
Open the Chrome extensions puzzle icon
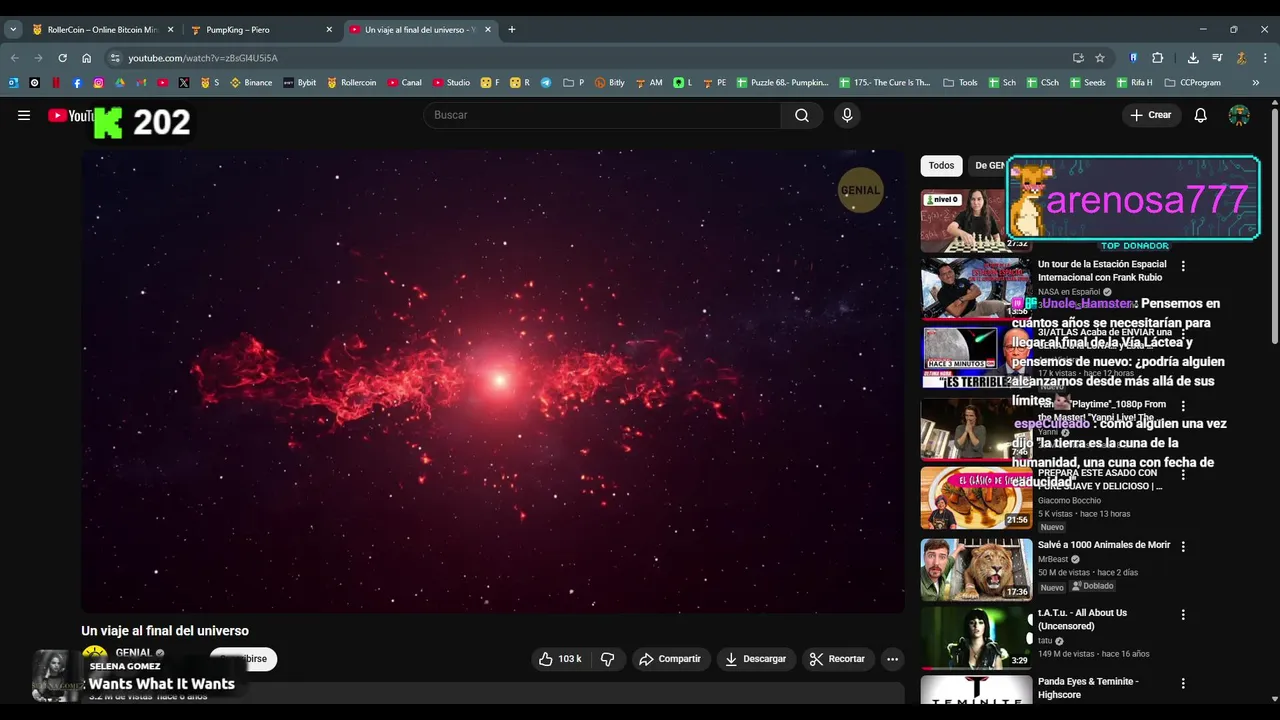[x=1158, y=58]
